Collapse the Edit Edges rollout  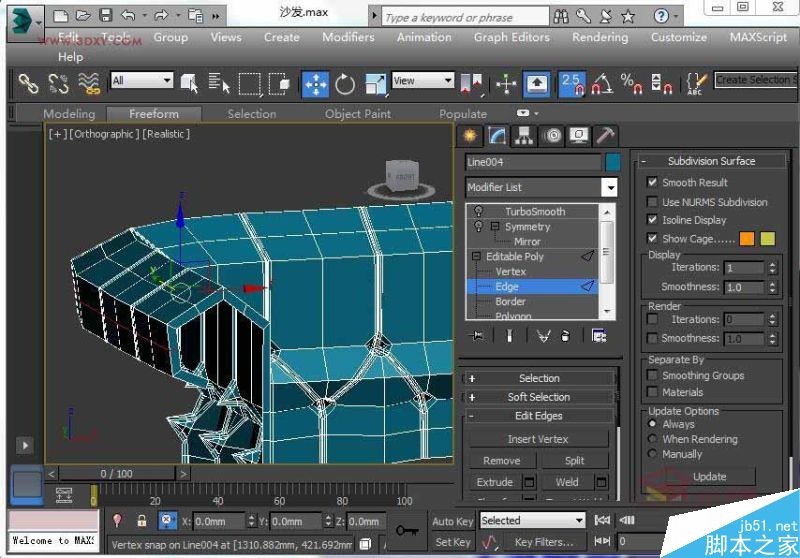click(539, 416)
